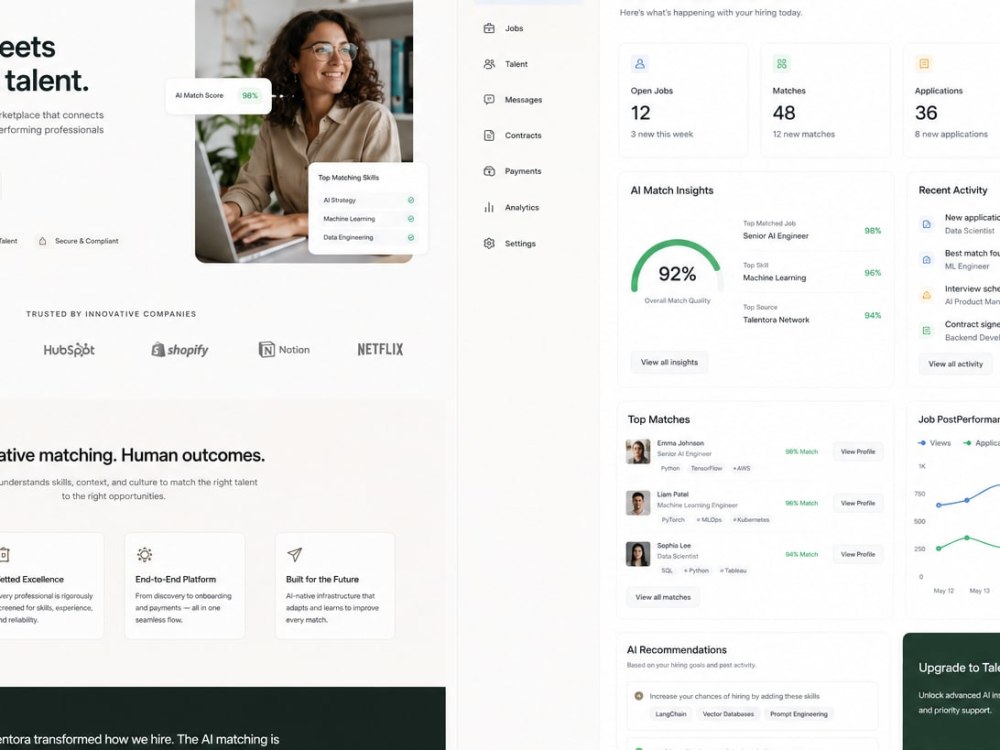This screenshot has width=1000, height=750.
Task: Click the Applications count 36
Action: pos(926,113)
